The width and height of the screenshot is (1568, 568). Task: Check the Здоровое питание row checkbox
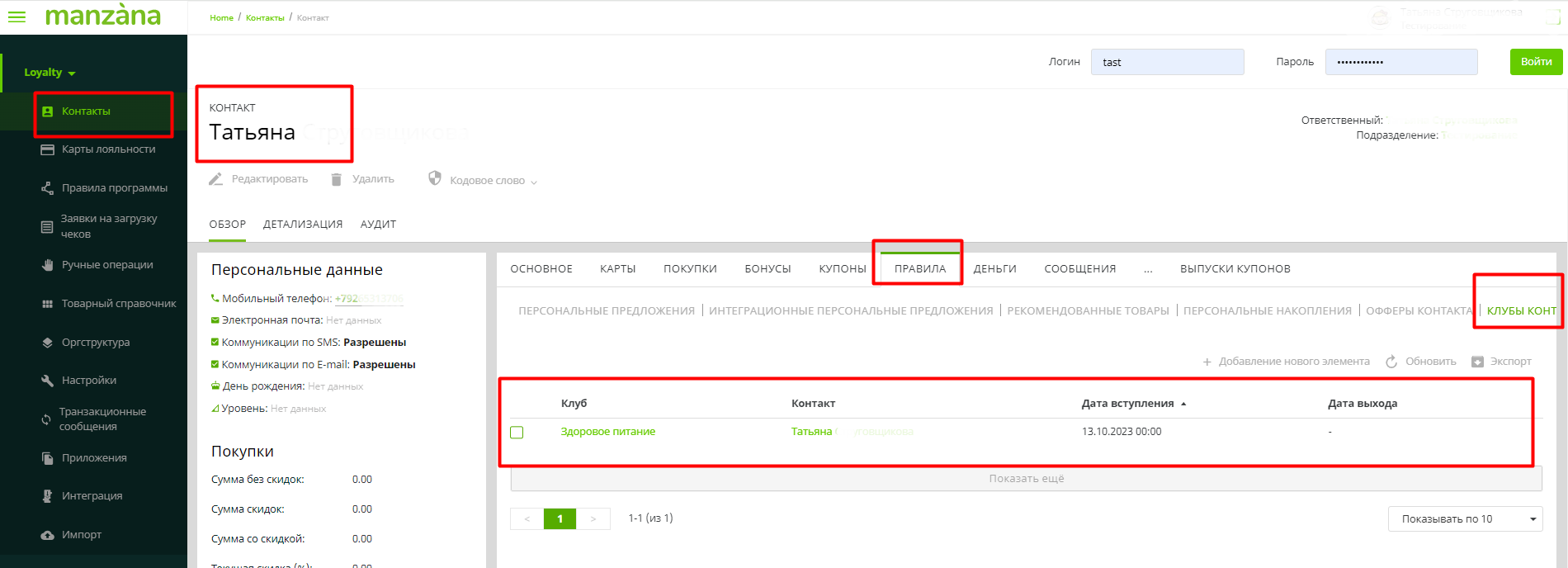click(x=517, y=433)
